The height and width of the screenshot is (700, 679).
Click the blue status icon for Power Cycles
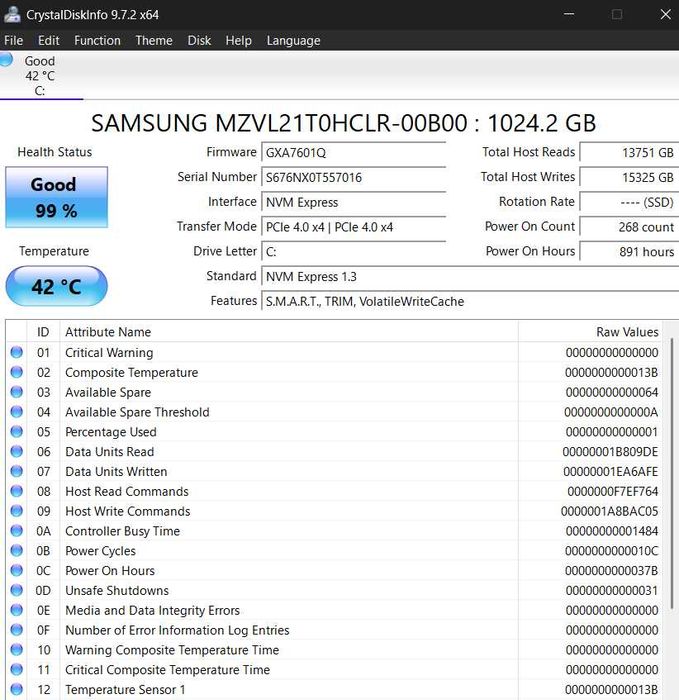coord(17,550)
